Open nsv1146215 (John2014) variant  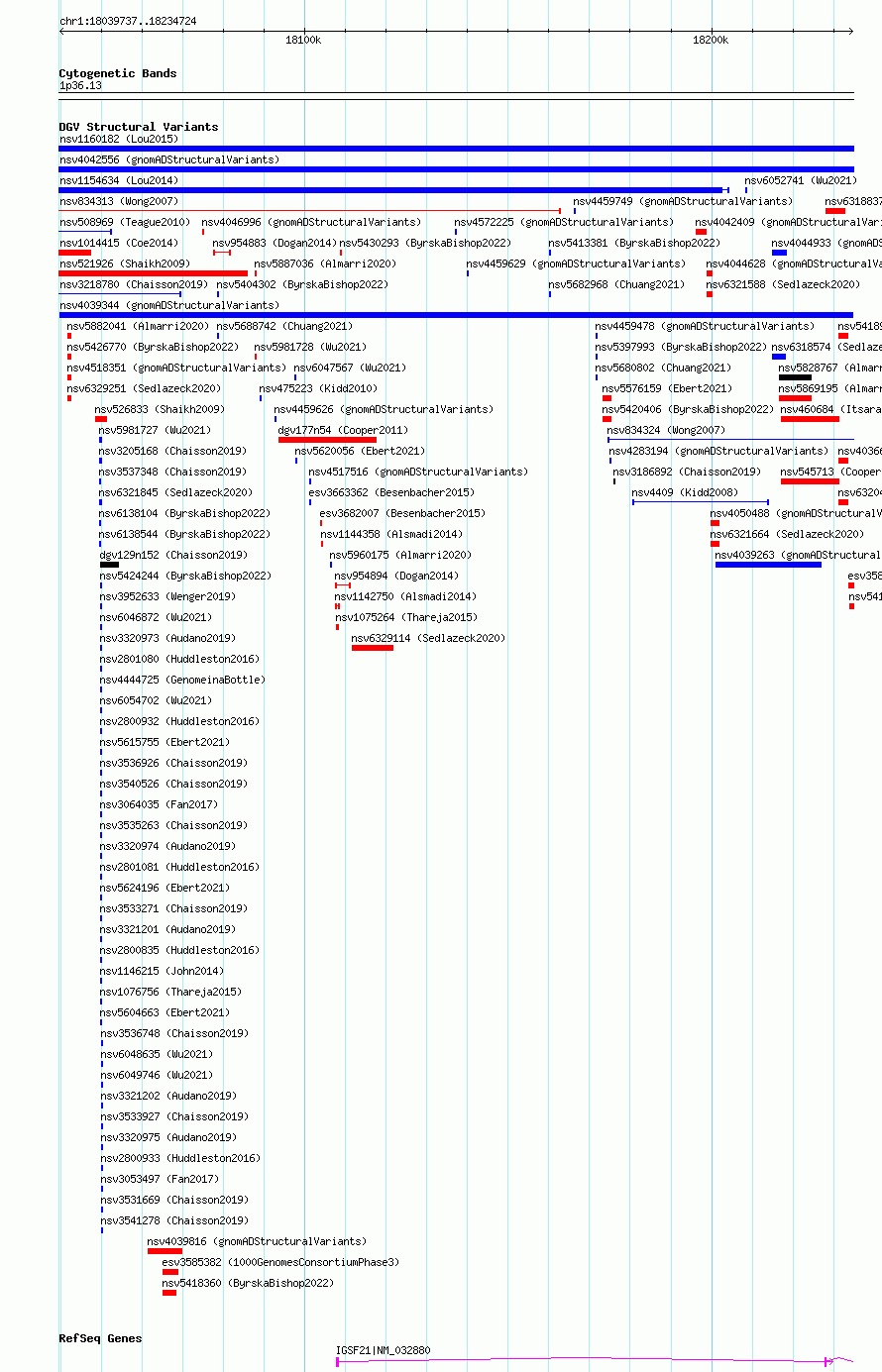(162, 971)
